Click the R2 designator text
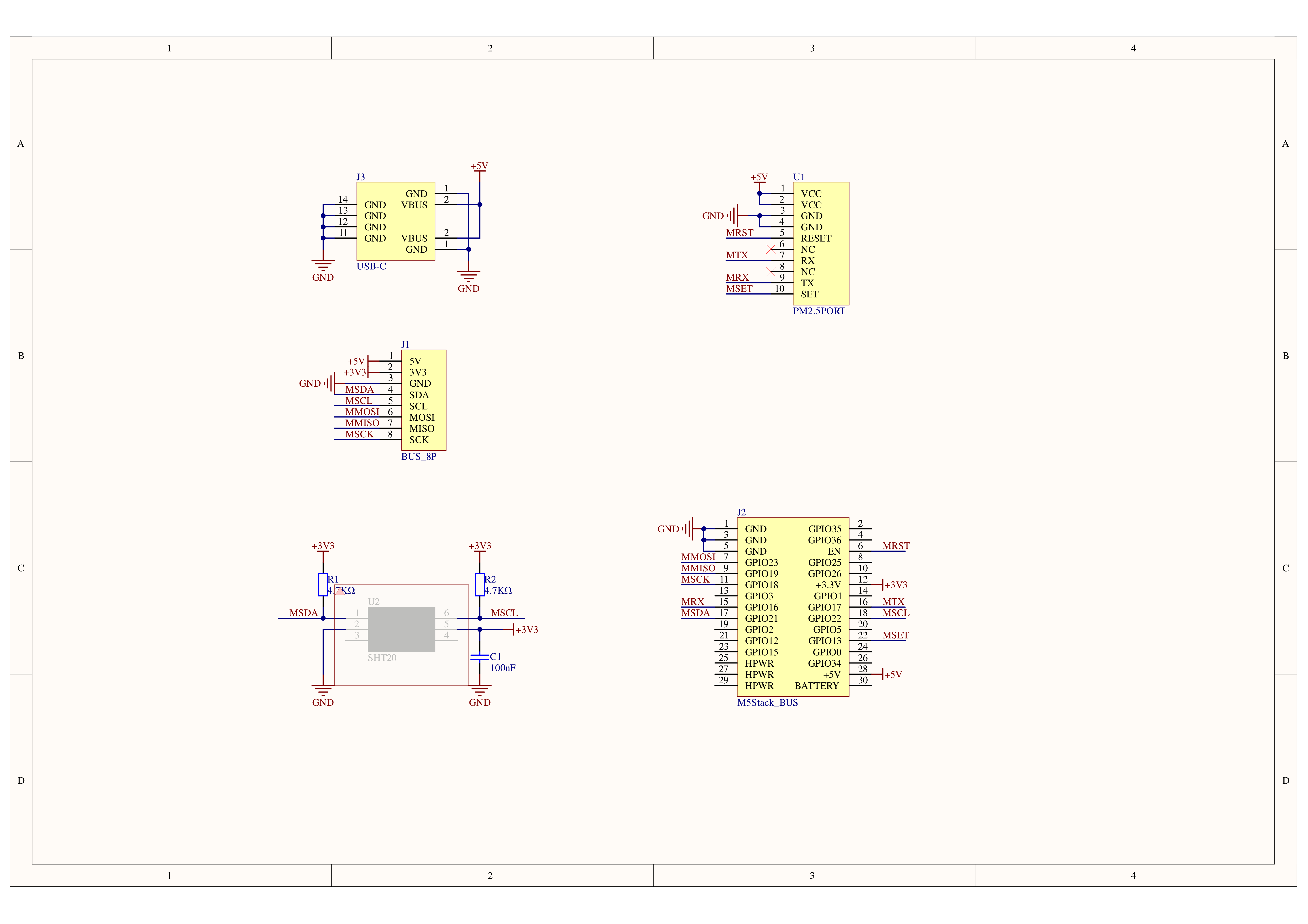1308x924 pixels. point(490,579)
